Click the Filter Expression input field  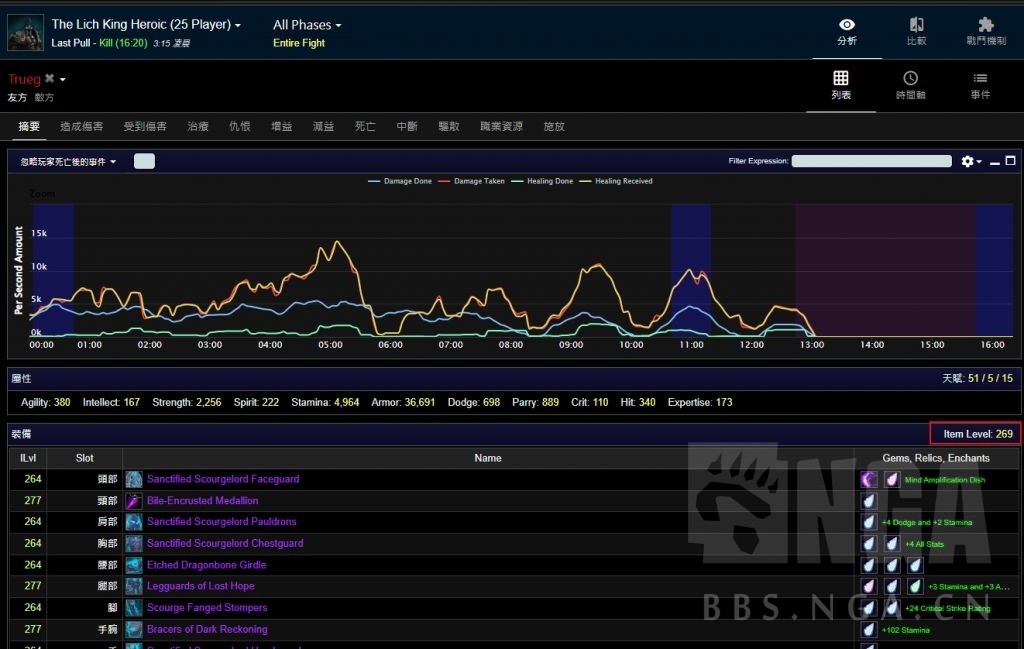871,161
